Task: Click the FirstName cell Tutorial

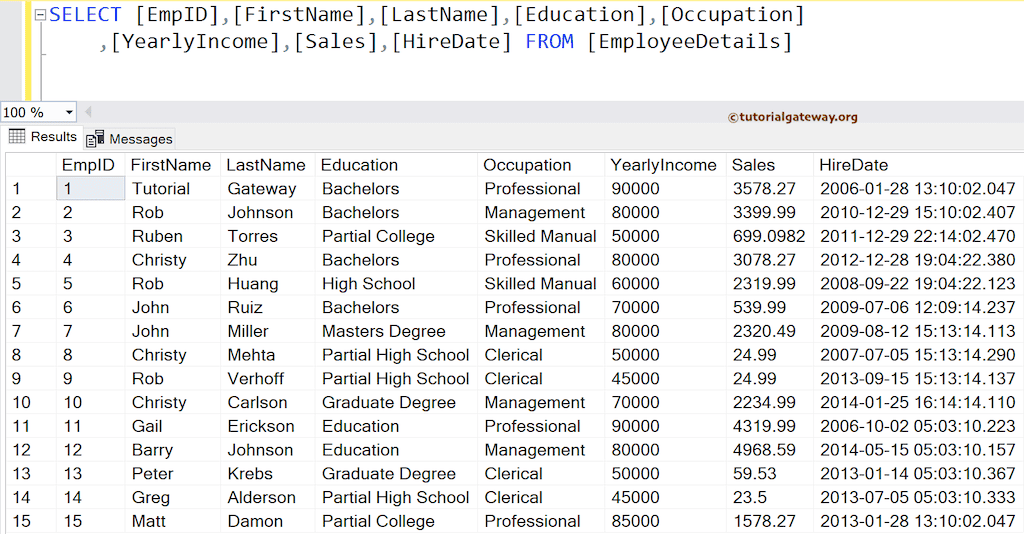Action: click(x=173, y=189)
